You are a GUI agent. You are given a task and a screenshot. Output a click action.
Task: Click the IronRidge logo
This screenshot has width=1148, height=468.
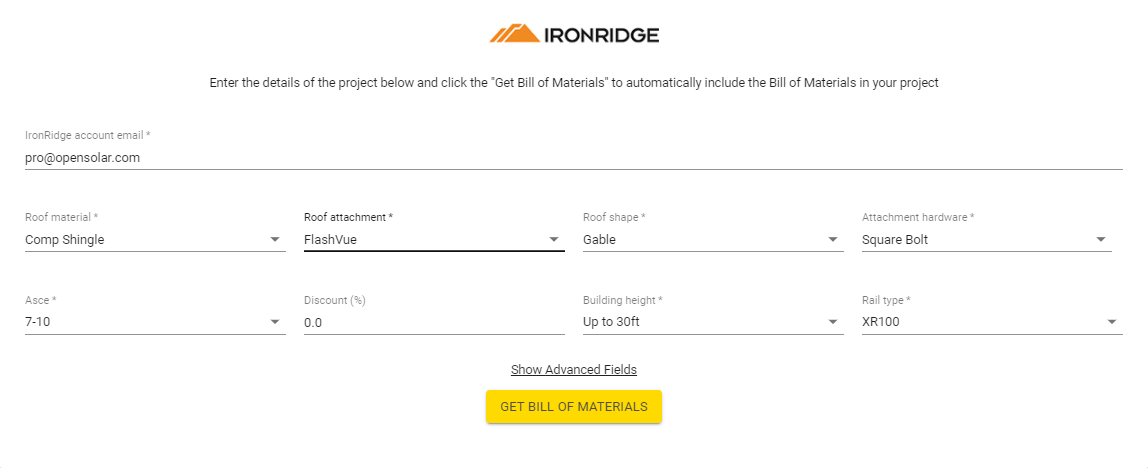(x=574, y=34)
